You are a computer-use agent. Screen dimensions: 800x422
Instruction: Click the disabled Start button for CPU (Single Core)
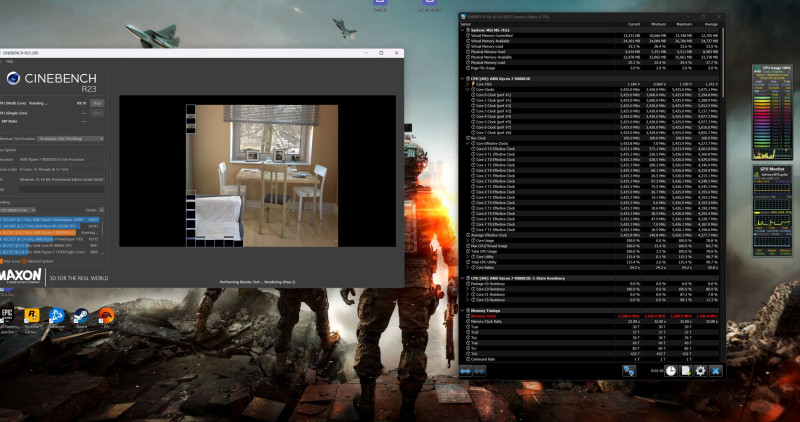tap(97, 113)
